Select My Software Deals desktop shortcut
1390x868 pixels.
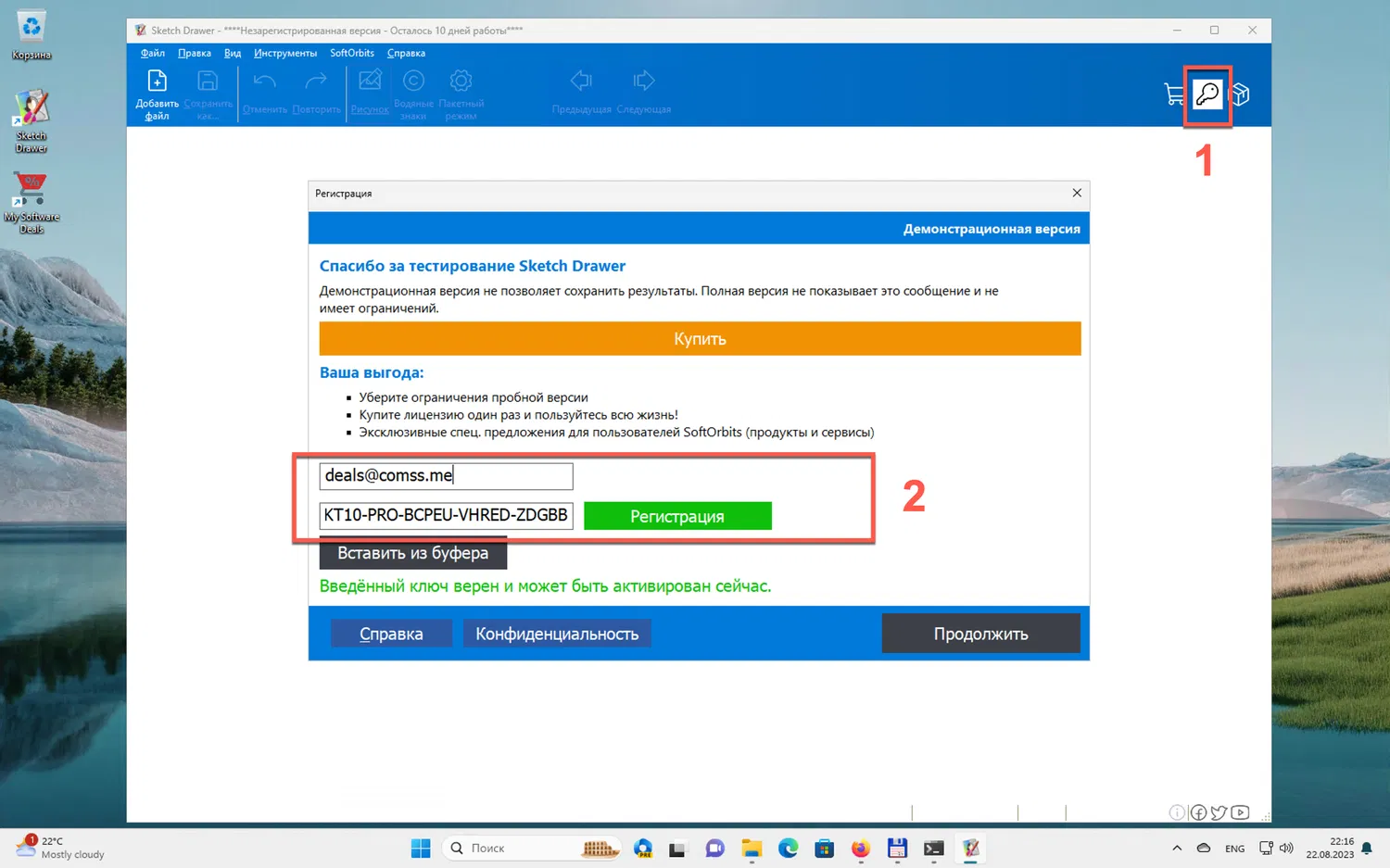click(x=32, y=202)
